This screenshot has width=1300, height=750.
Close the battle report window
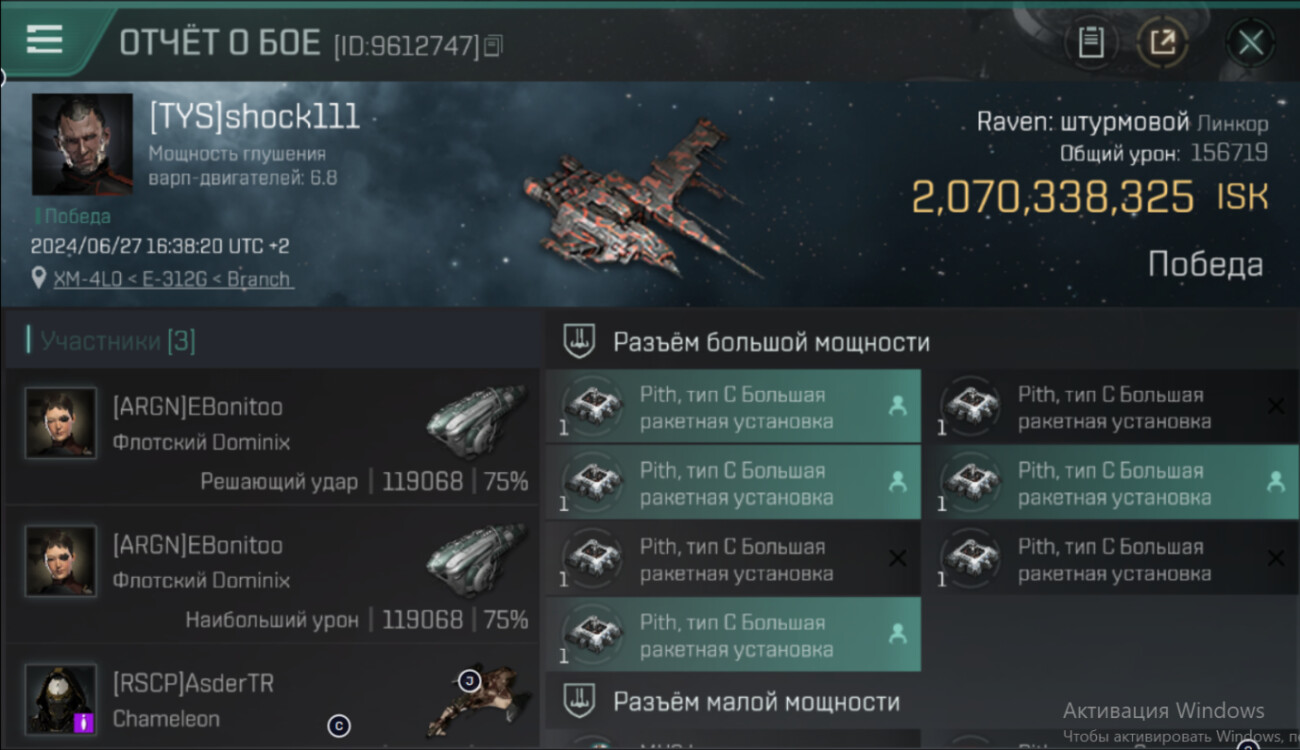click(1250, 42)
